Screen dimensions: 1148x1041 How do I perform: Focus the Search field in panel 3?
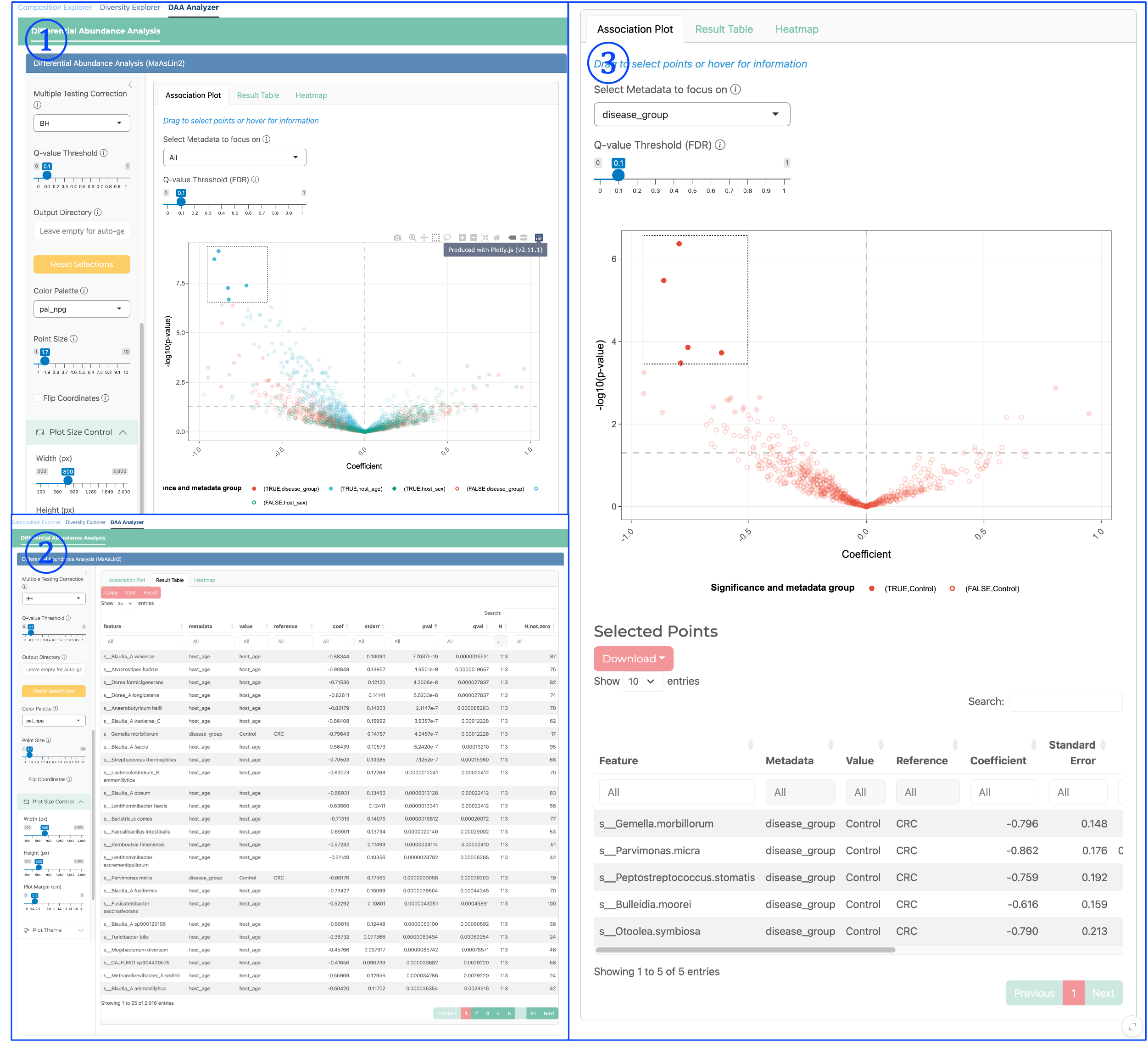(x=1065, y=701)
